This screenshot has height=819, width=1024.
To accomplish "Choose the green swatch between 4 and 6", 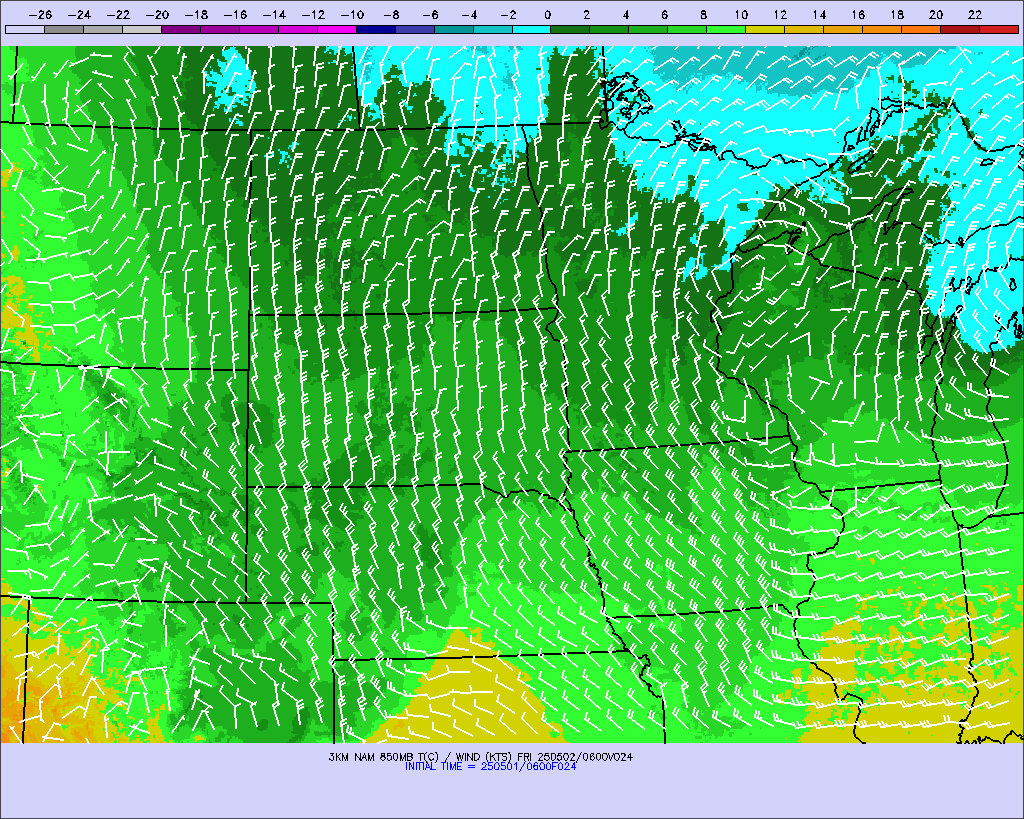I will pyautogui.click(x=648, y=29).
